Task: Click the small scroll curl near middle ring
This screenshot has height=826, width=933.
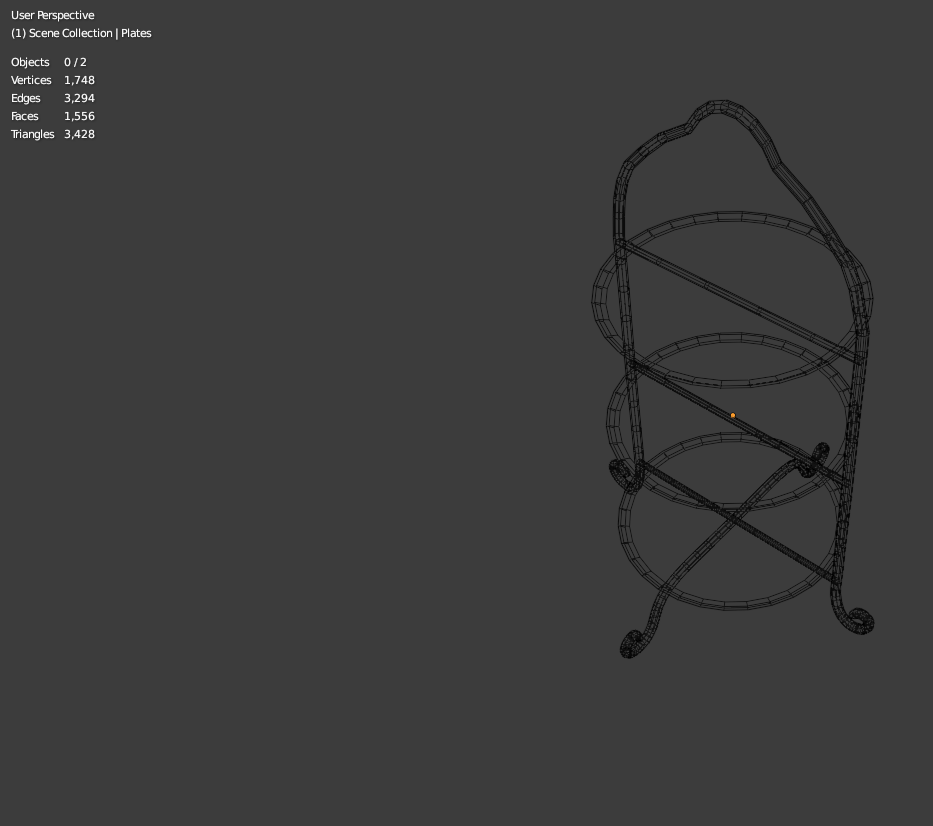Action: tap(814, 459)
